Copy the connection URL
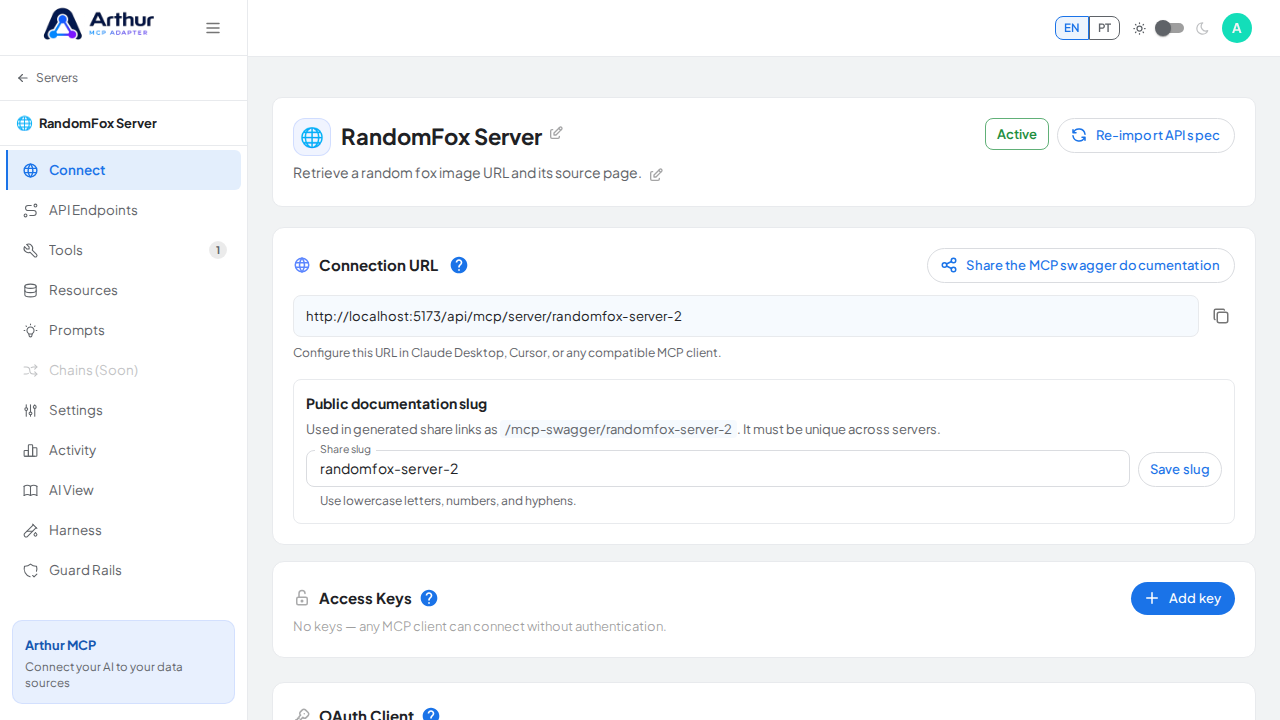Screen dimensions: 1280x720 tap(1221, 316)
